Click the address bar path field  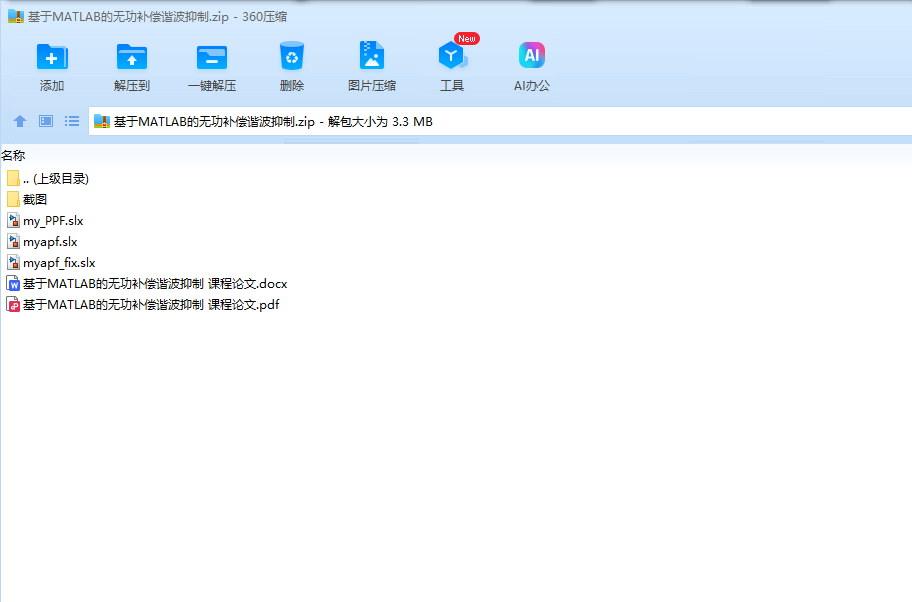(500, 122)
